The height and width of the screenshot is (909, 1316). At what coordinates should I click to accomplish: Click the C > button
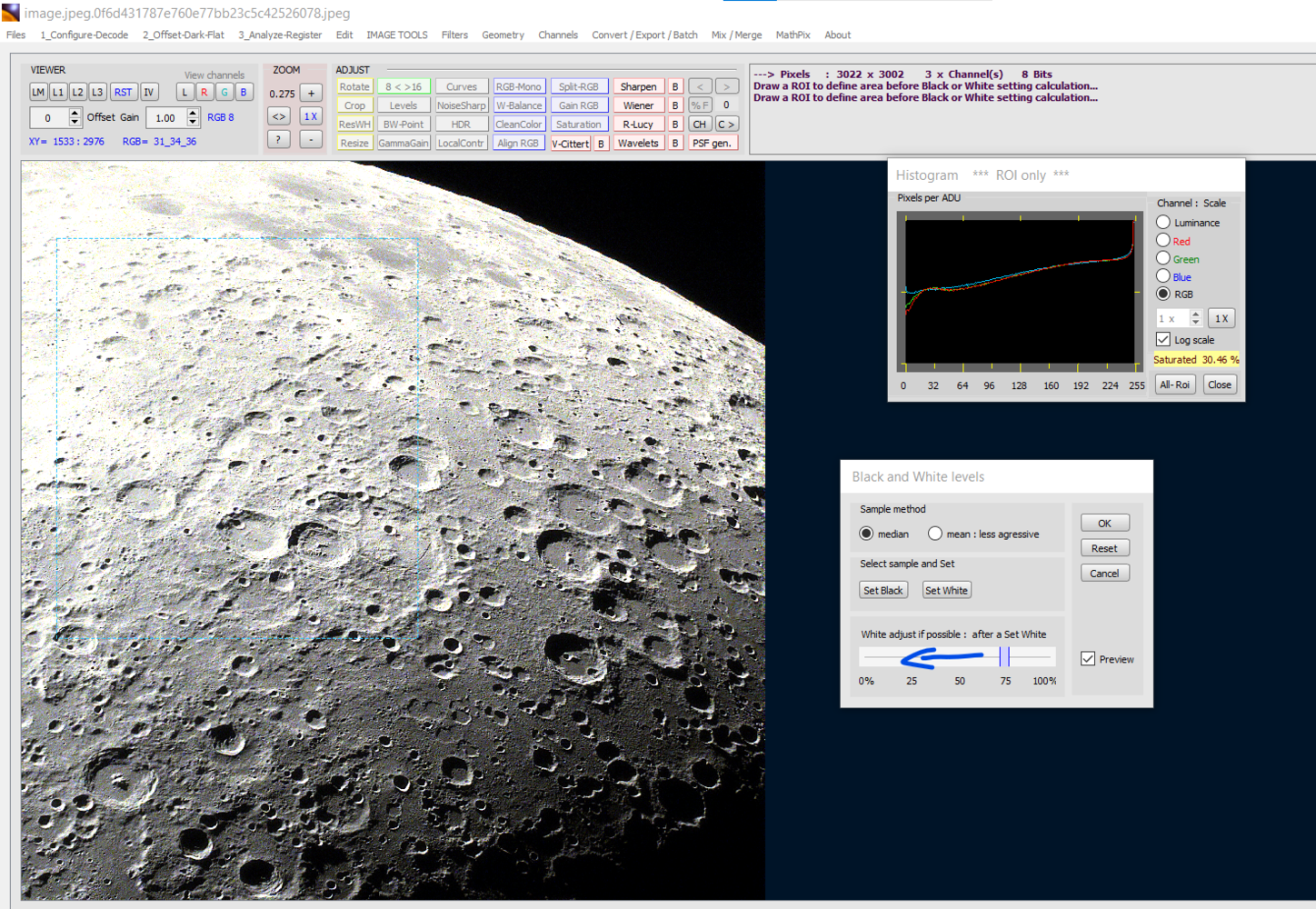coord(726,125)
